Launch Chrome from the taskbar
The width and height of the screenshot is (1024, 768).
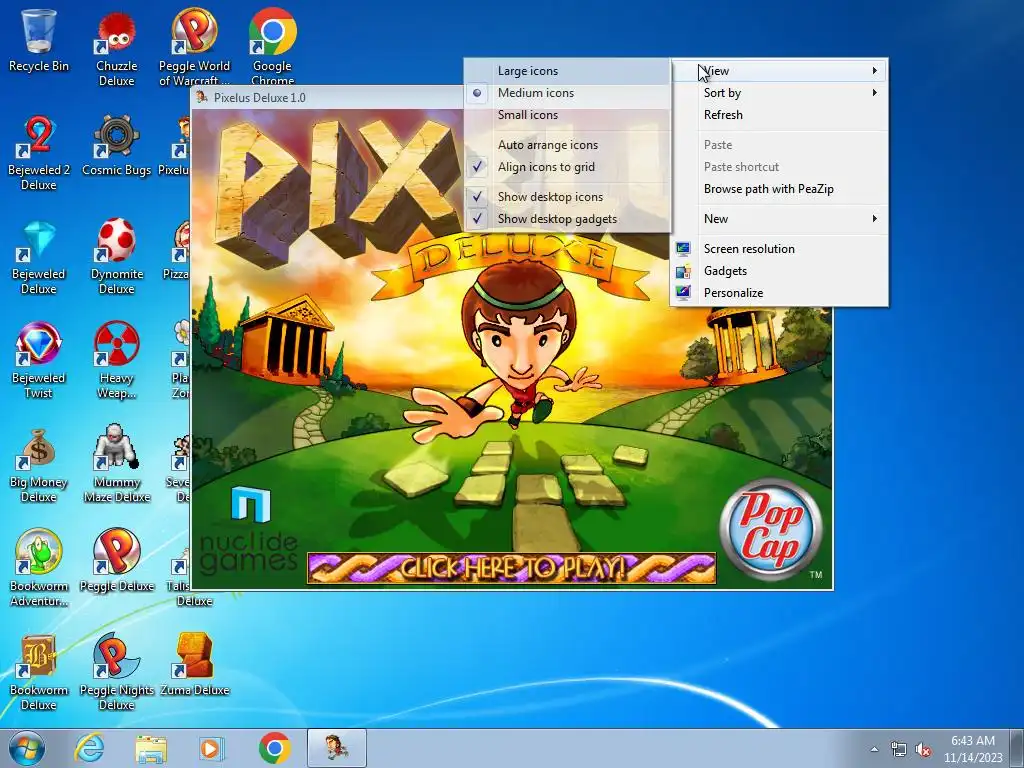click(274, 748)
